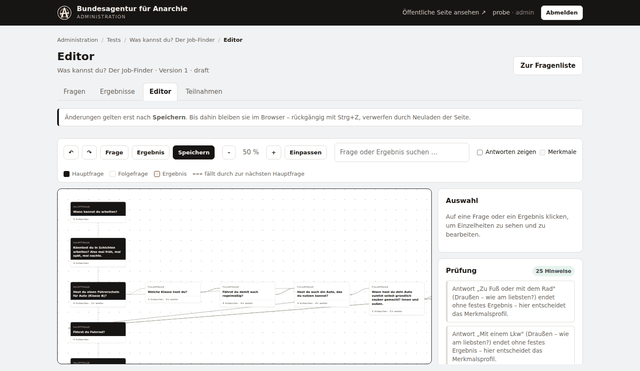The width and height of the screenshot is (640, 371).
Task: Click the Ergebnis legend swatch
Action: 157,174
